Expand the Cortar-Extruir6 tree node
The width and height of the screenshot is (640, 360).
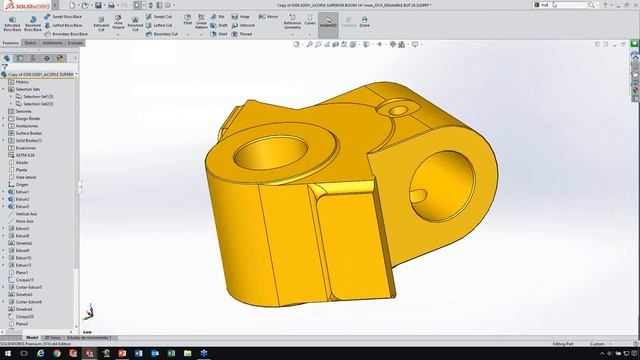(3, 302)
